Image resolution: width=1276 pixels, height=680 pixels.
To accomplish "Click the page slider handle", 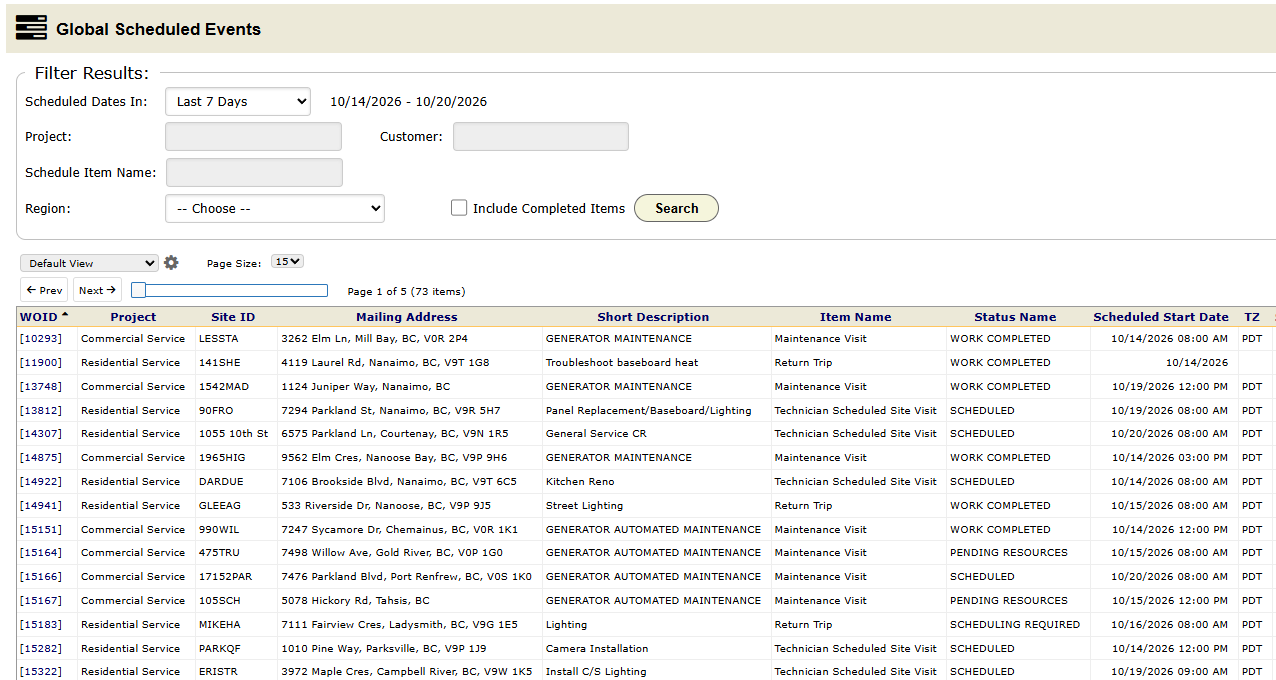I will (x=139, y=290).
